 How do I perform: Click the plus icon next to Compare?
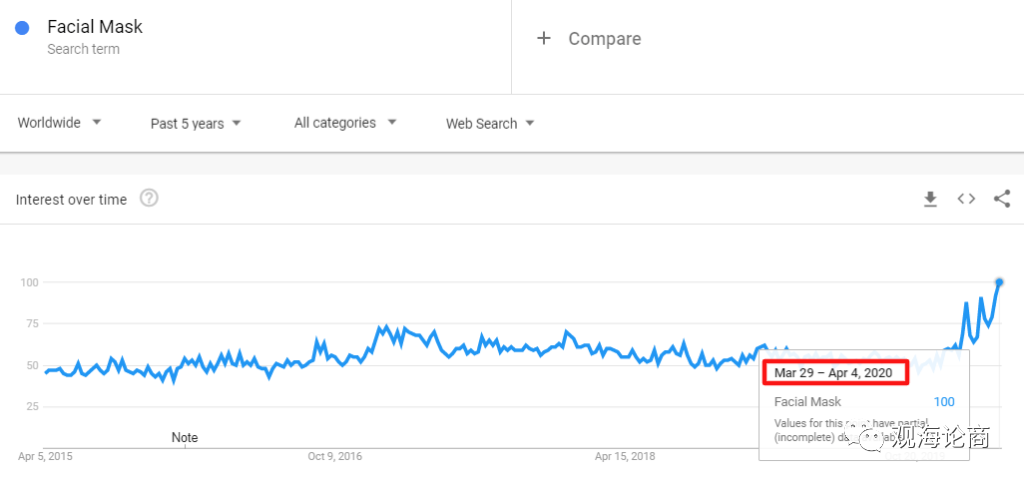(x=544, y=38)
